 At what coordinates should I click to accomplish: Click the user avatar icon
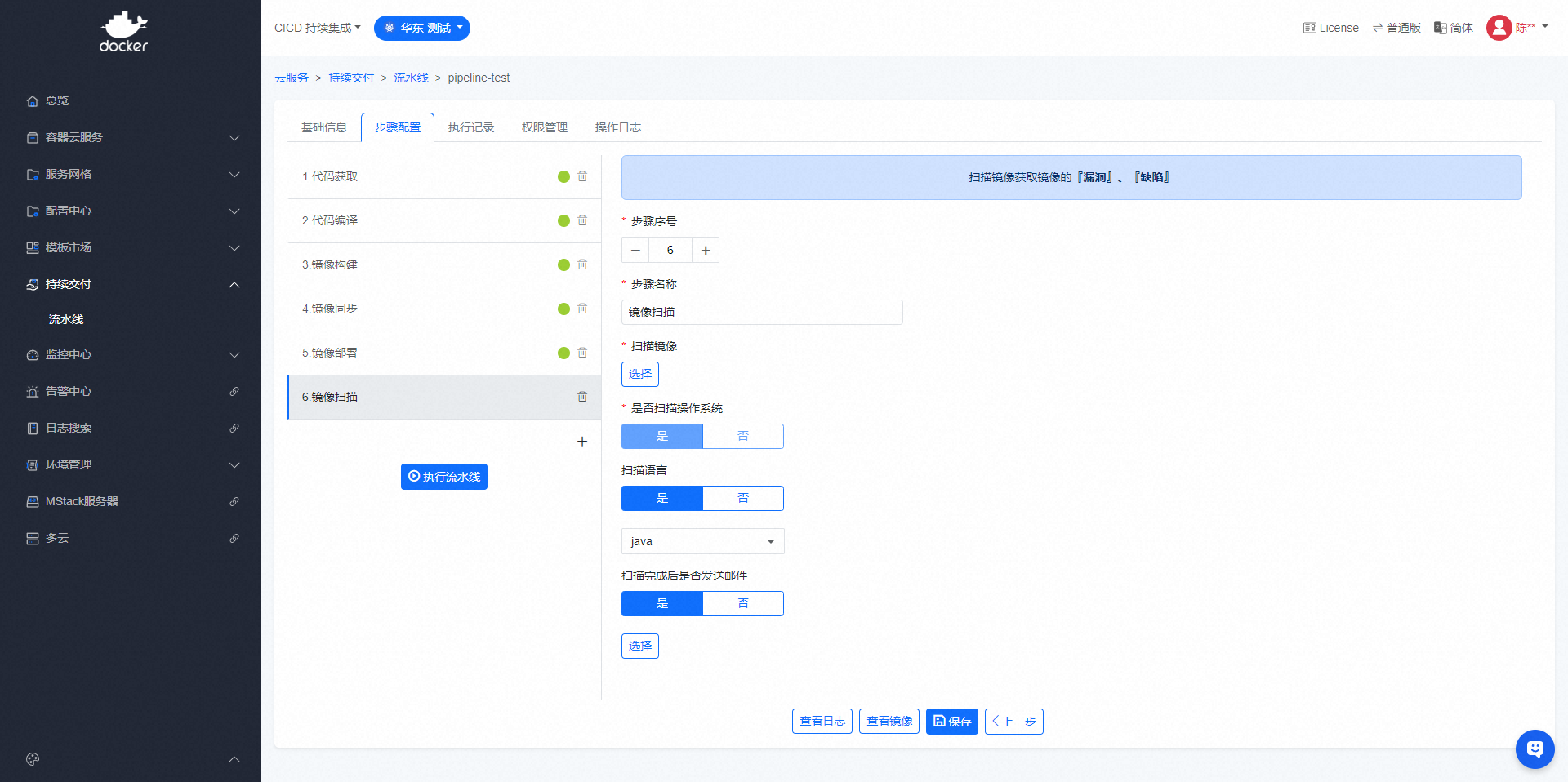tap(1499, 28)
